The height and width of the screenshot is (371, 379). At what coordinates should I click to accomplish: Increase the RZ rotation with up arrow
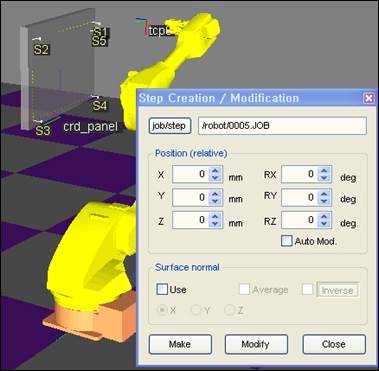324,217
